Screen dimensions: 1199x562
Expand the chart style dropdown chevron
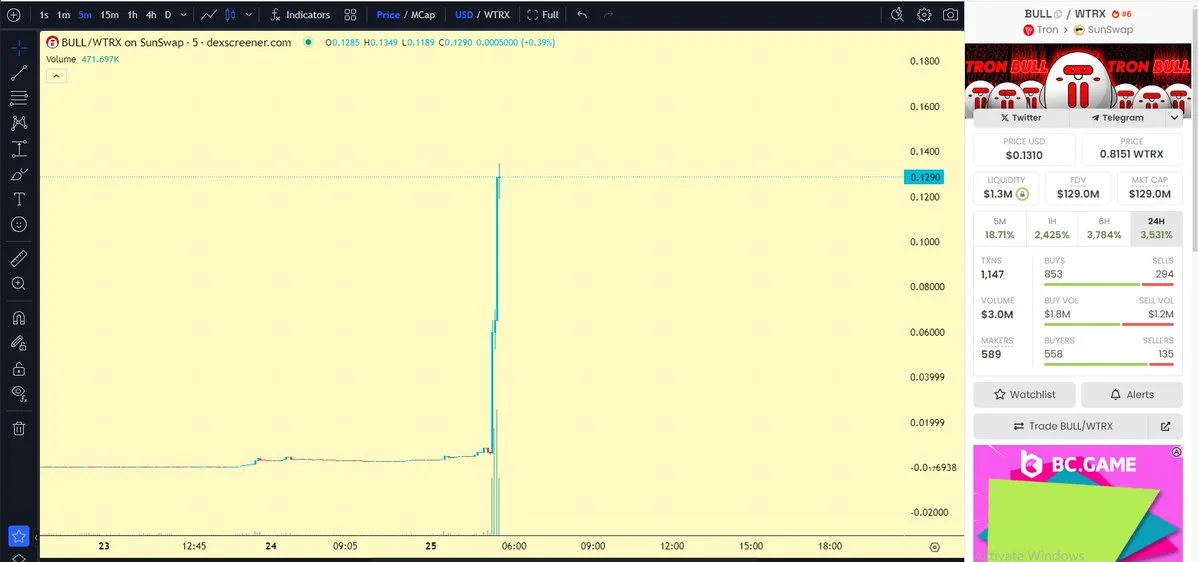click(249, 15)
